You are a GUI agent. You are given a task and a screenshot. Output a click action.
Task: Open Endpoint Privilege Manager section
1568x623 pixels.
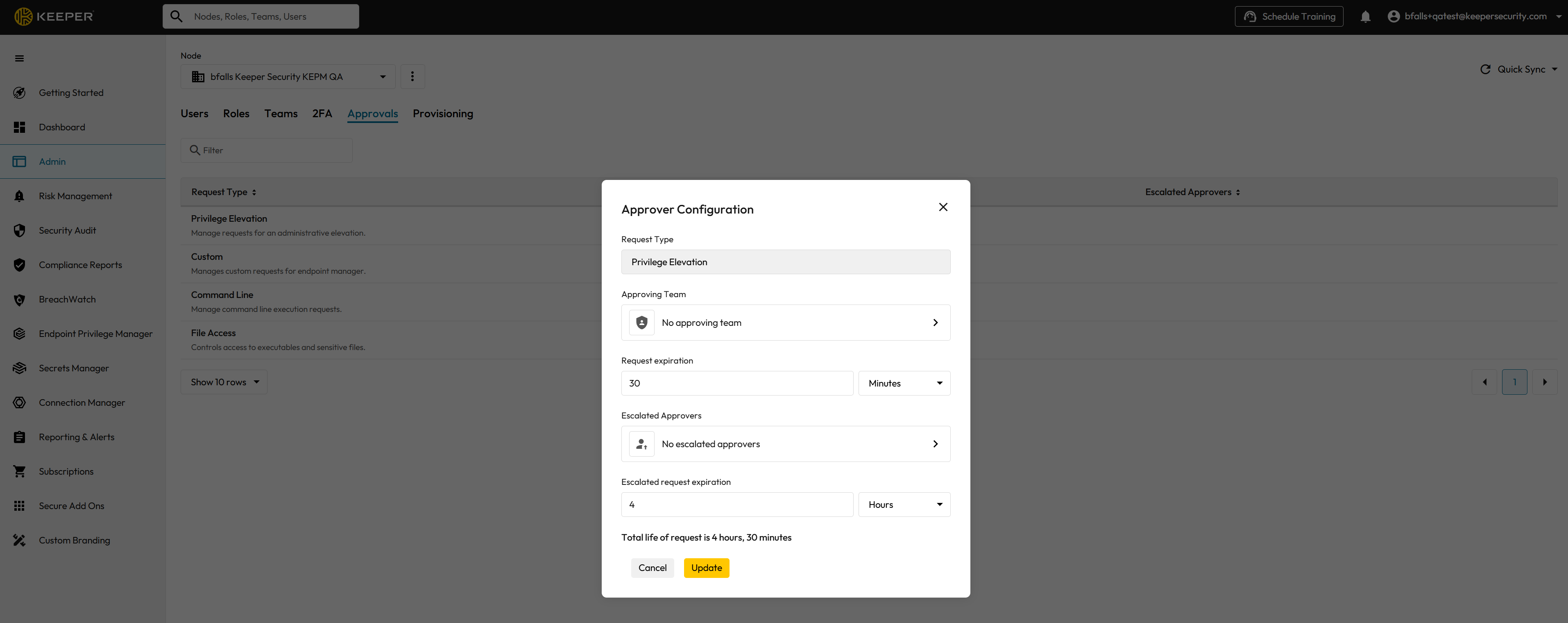coord(95,334)
